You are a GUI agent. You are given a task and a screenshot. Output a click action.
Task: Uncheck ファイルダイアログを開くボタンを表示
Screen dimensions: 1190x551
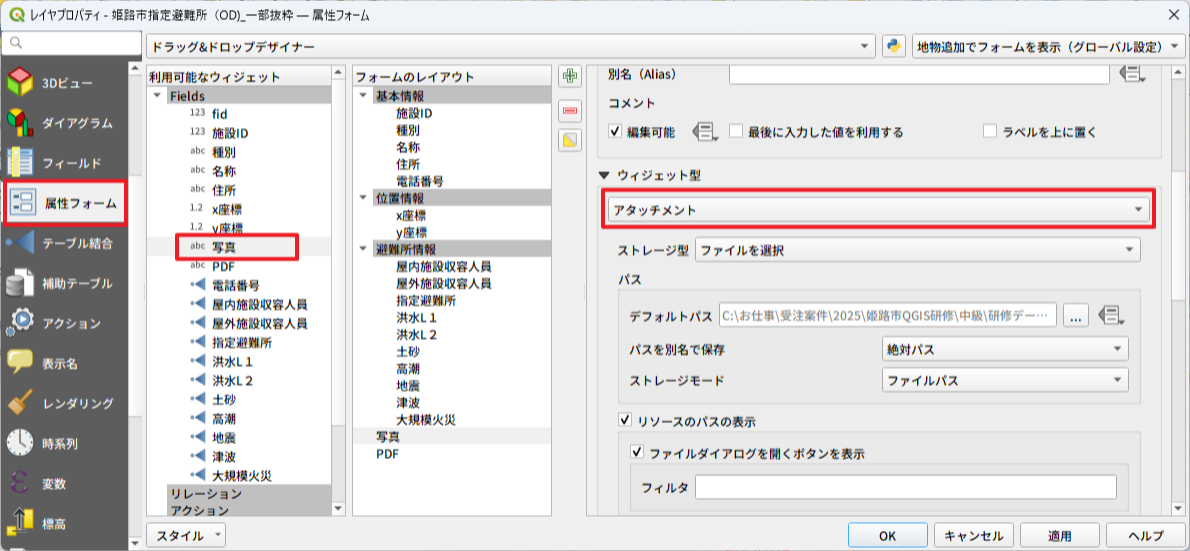tap(637, 453)
